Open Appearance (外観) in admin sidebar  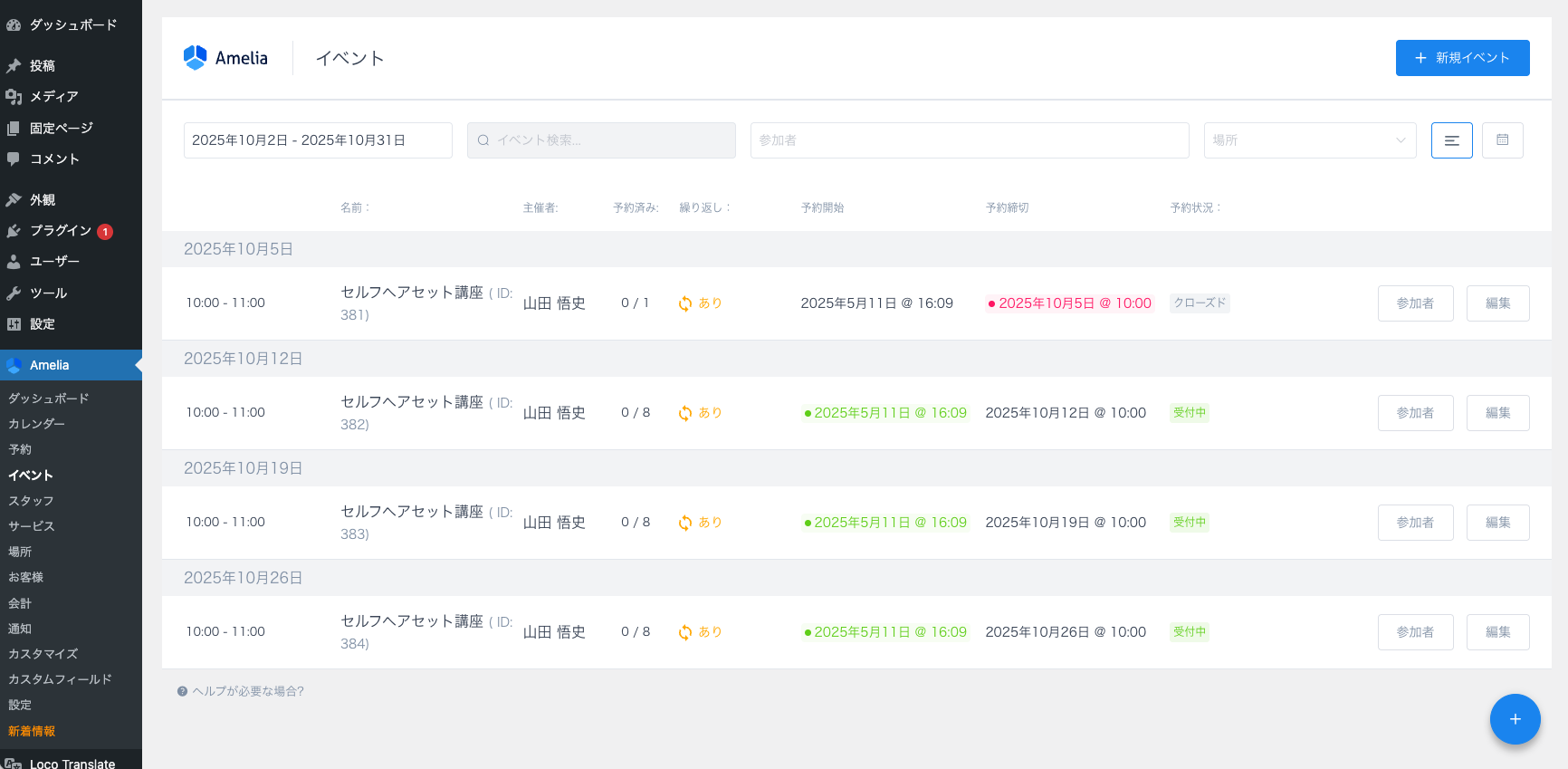42,200
